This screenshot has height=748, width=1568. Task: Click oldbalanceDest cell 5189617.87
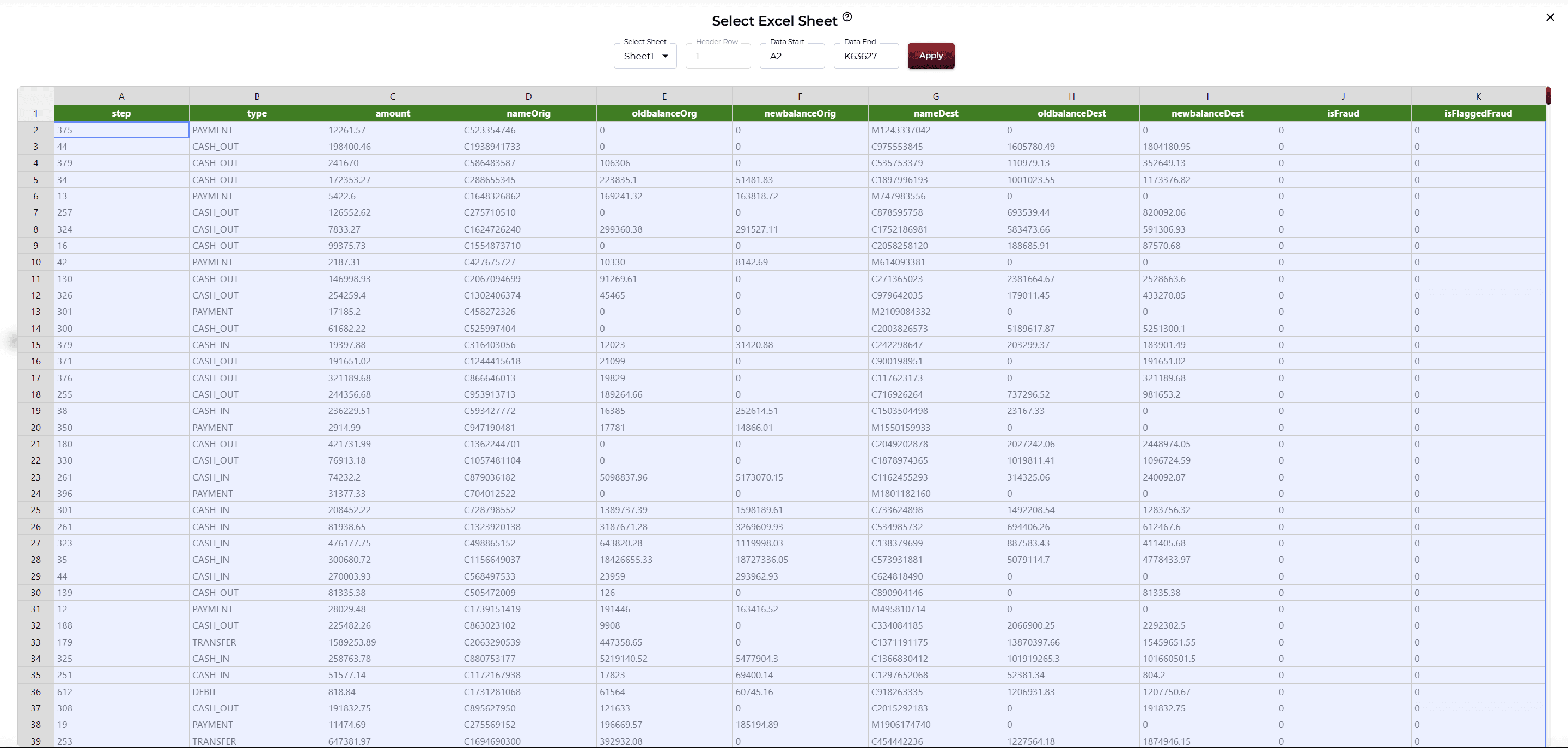coord(1071,329)
